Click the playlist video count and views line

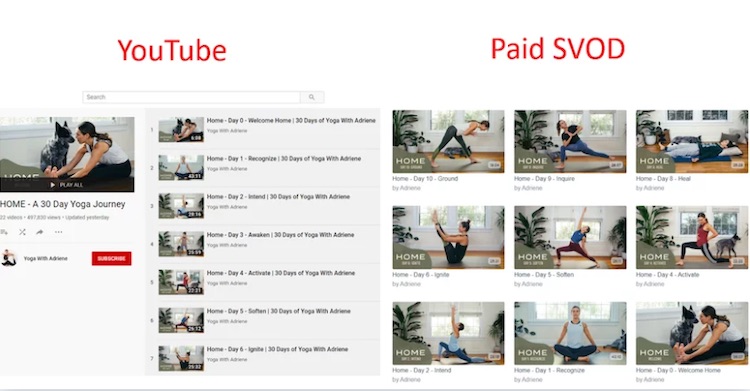tap(55, 217)
